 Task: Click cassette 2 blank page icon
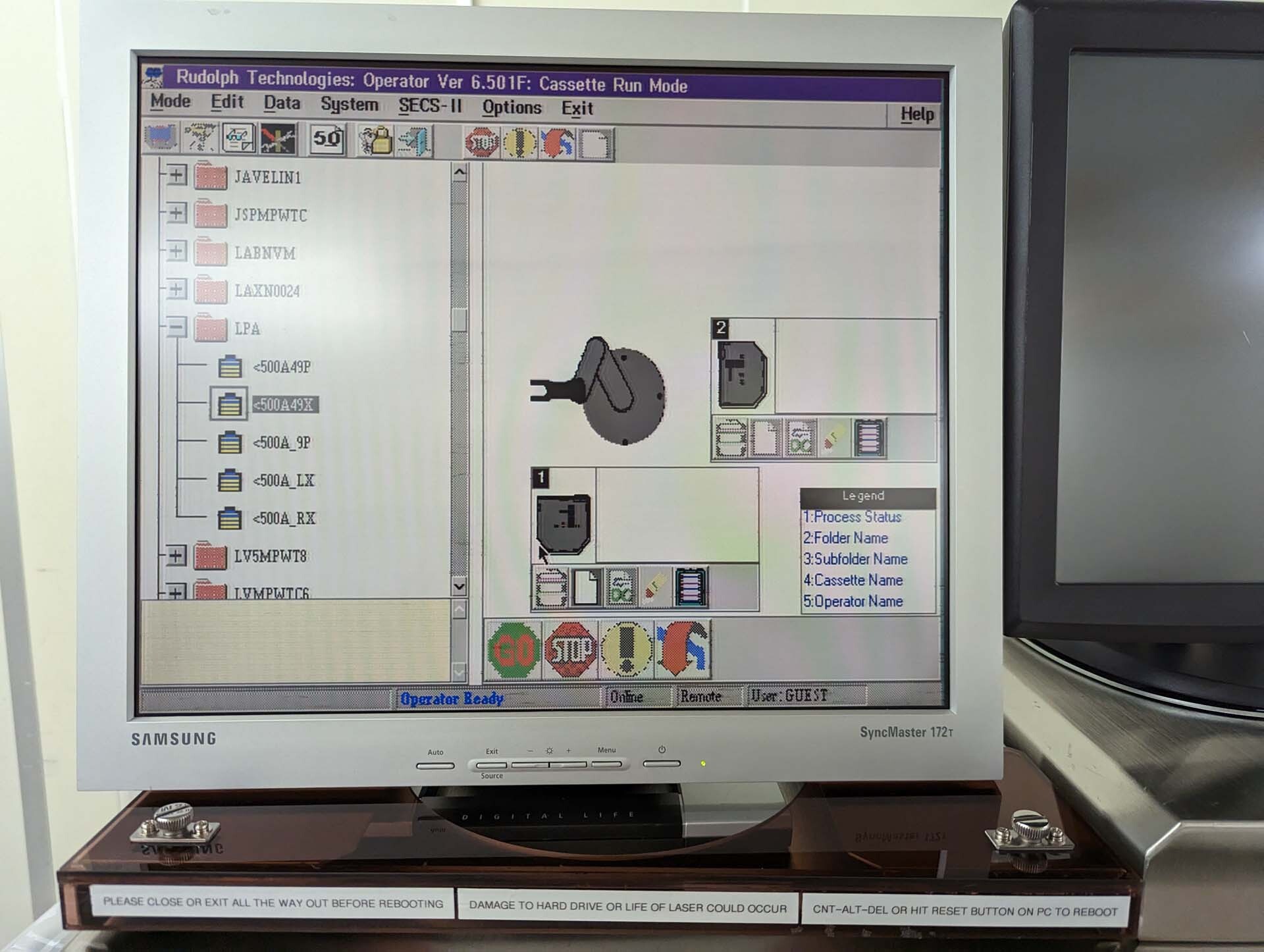[x=766, y=438]
